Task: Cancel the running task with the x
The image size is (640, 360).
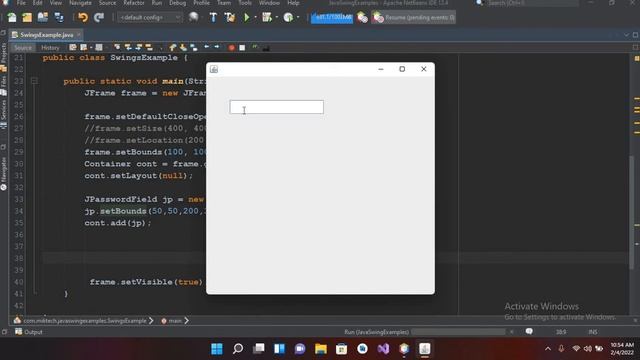Action: pyautogui.click(x=512, y=332)
